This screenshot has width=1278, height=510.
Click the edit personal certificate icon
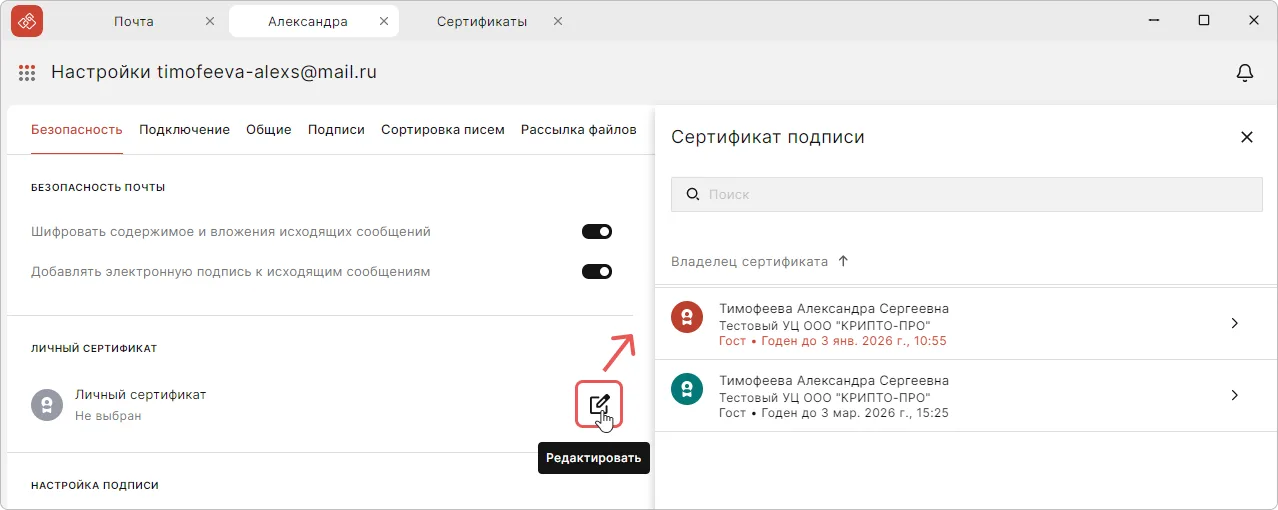coord(599,404)
